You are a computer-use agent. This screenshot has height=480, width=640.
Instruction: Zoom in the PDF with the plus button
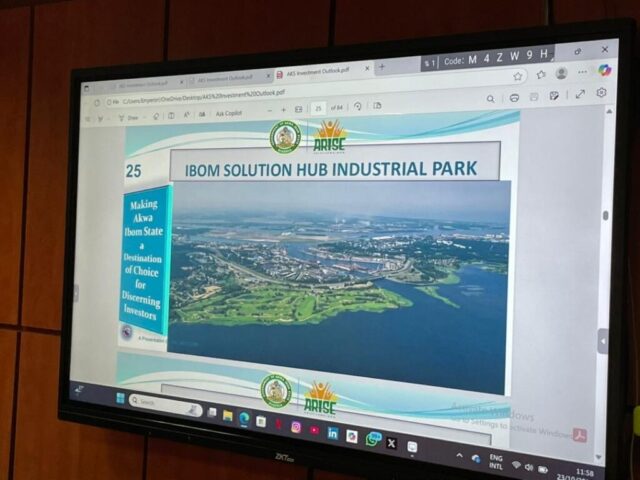click(284, 109)
